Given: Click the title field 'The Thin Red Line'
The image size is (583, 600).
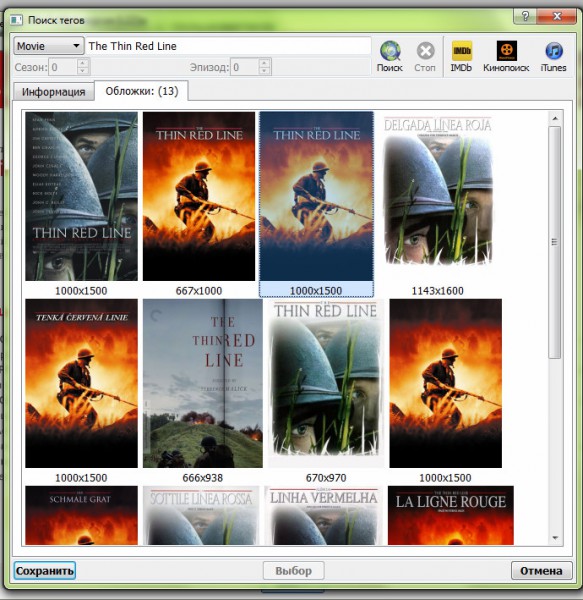Looking at the screenshot, I should coord(228,46).
